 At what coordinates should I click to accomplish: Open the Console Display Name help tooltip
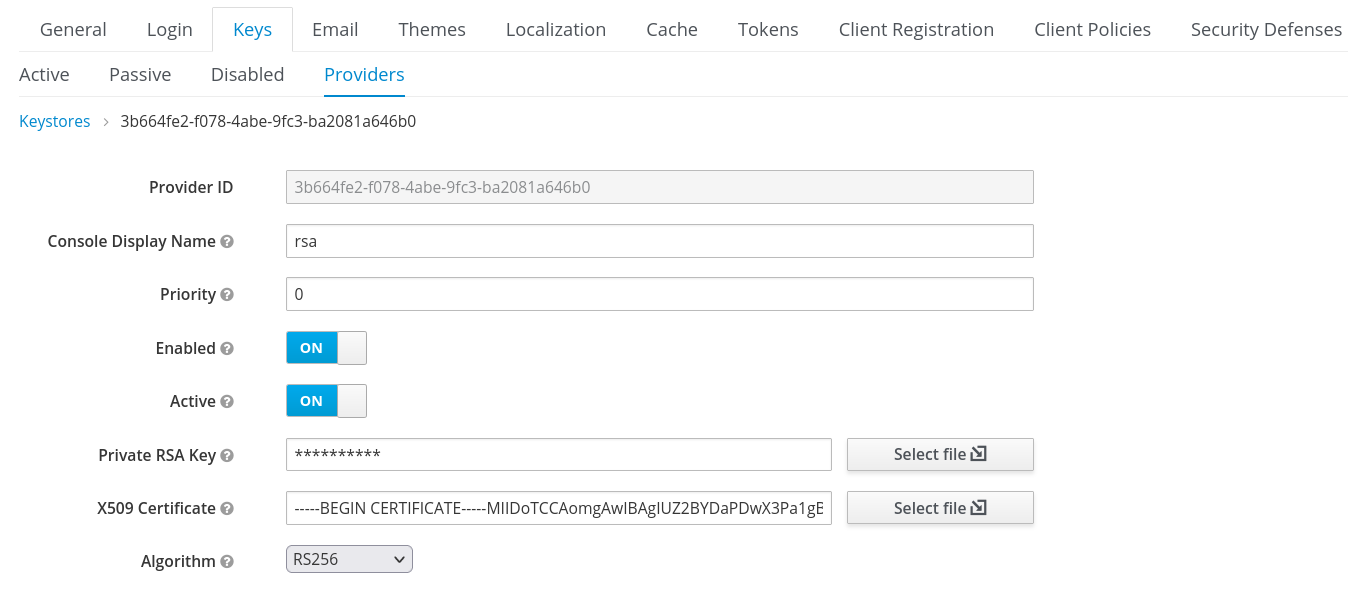[x=227, y=242]
